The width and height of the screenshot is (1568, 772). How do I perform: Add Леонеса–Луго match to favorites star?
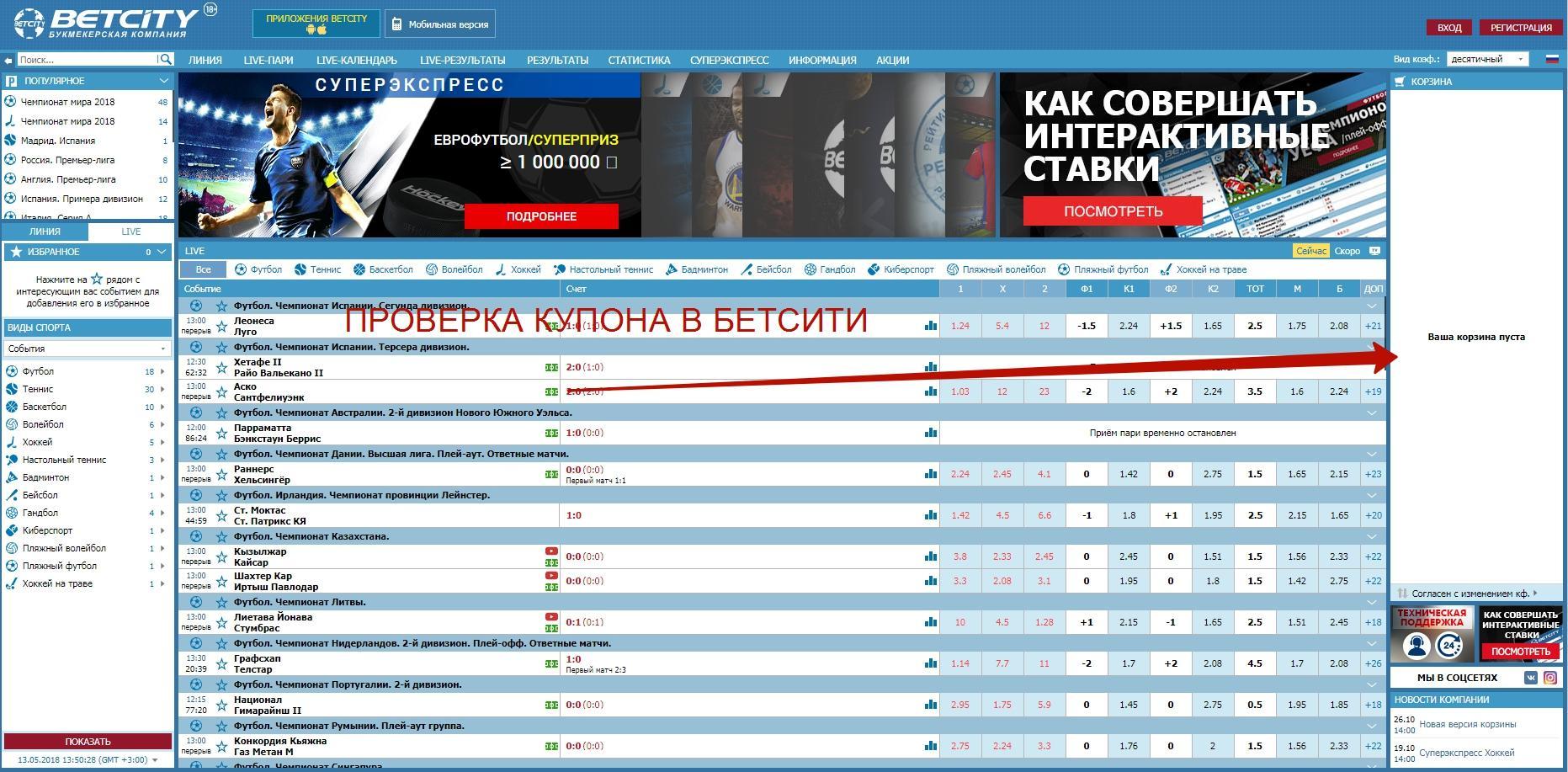point(222,326)
